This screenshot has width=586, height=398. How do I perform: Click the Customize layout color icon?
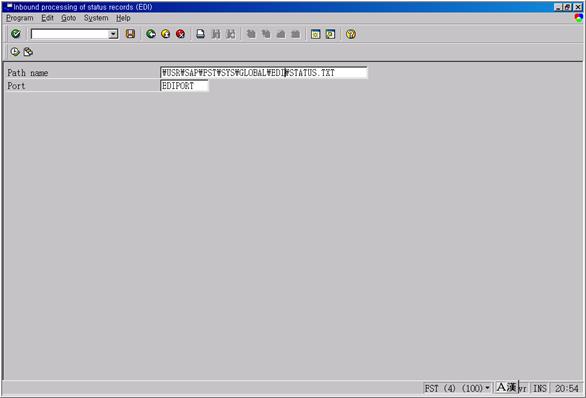pos(579,18)
